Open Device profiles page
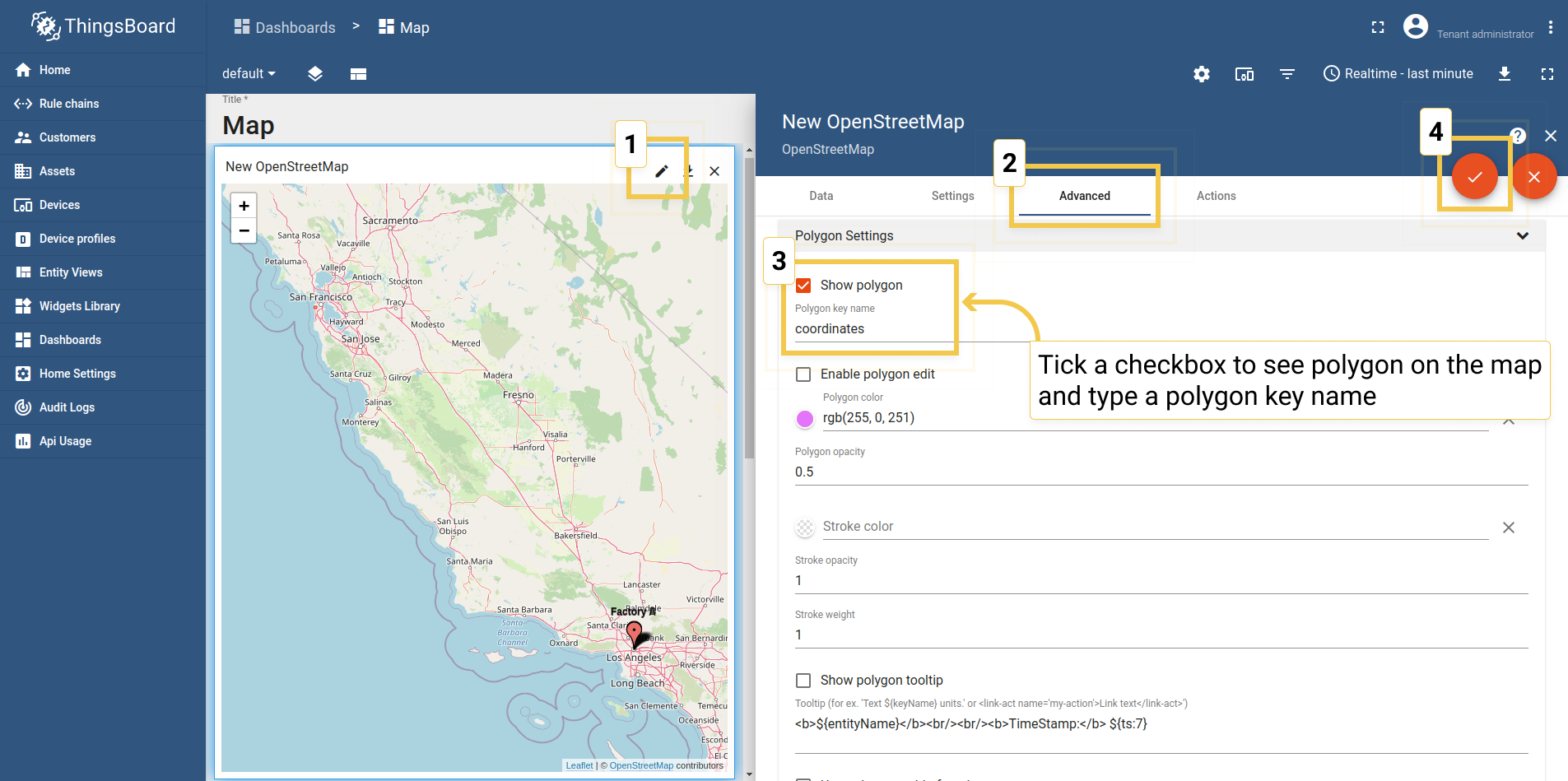The image size is (1568, 781). [x=102, y=239]
